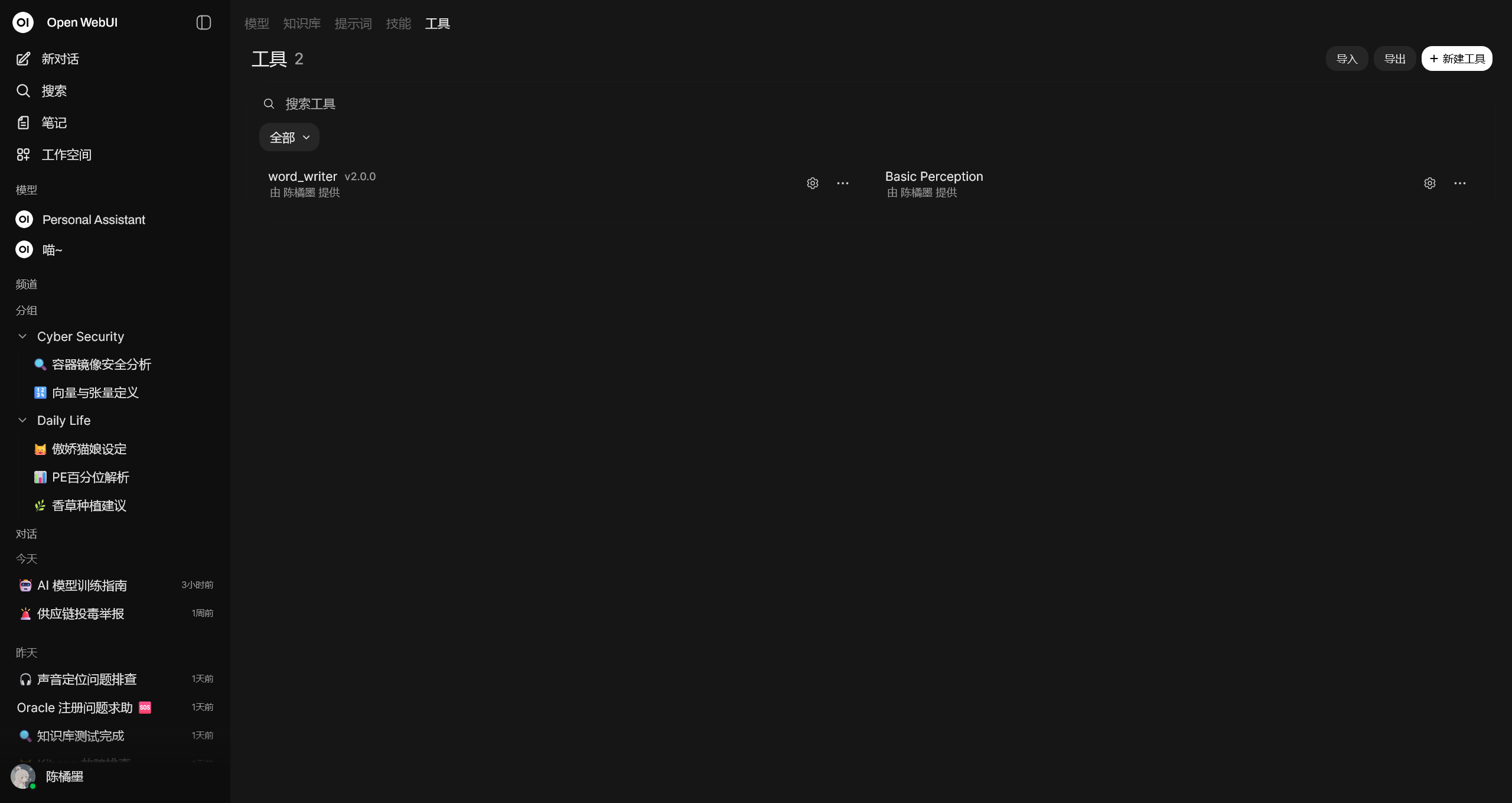Open the Notes page icon

pyautogui.click(x=23, y=122)
